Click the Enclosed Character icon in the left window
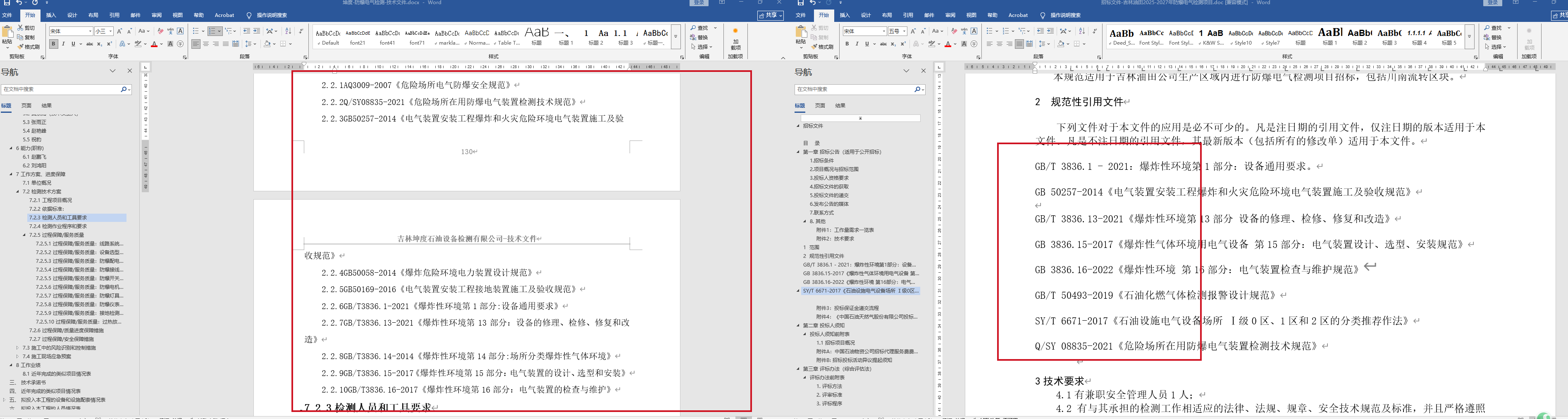The height and width of the screenshot is (419, 1568). [180, 44]
